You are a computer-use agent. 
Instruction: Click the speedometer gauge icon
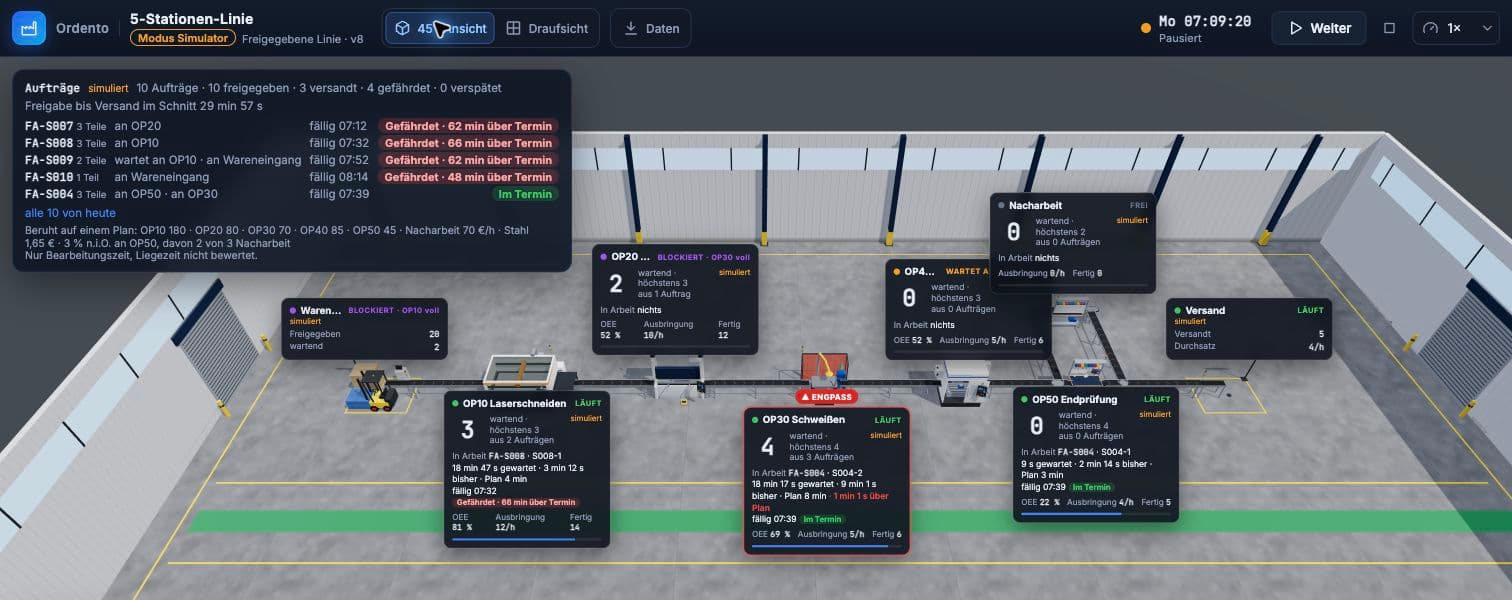point(1430,28)
